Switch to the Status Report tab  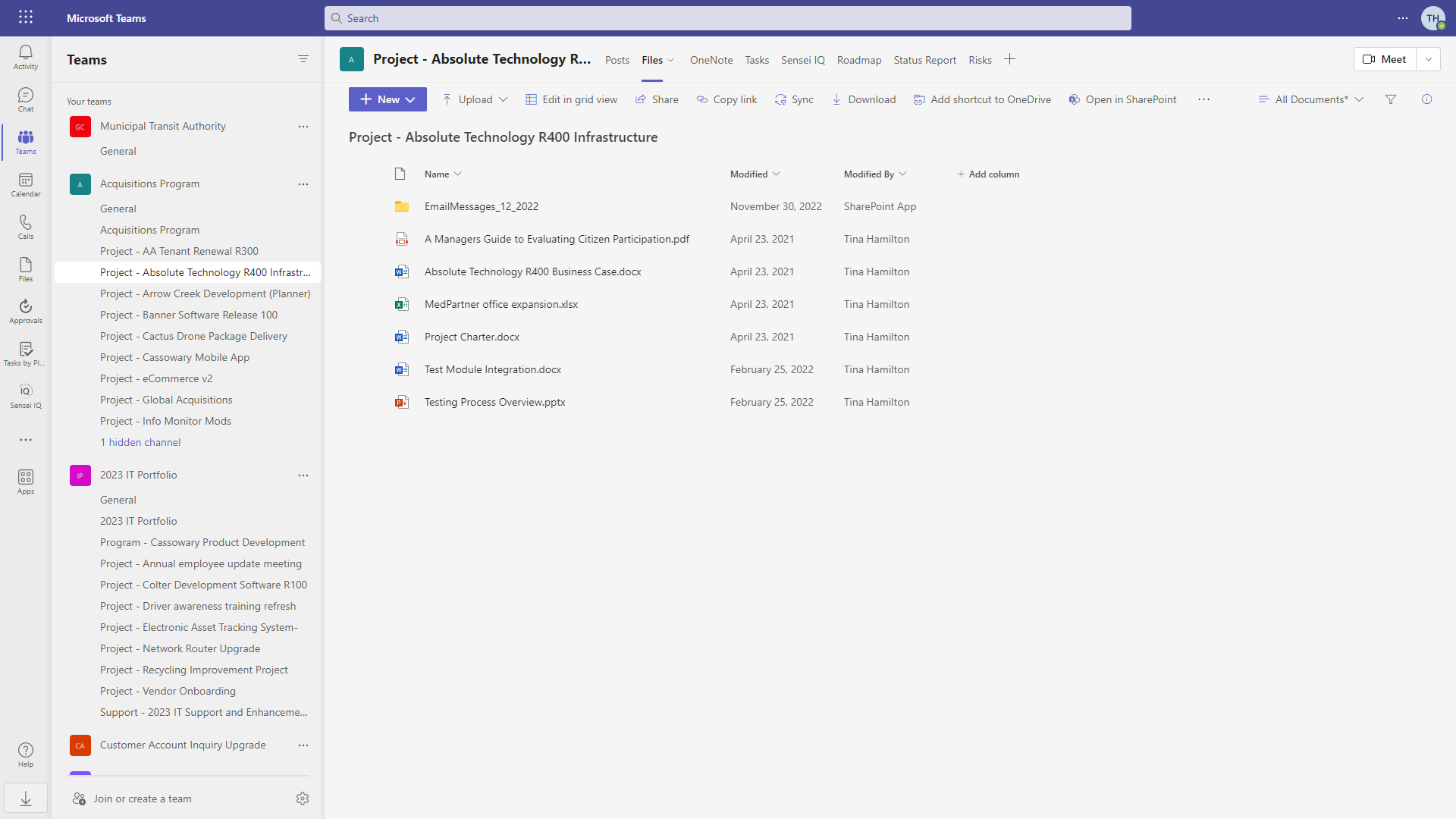pyautogui.click(x=925, y=60)
